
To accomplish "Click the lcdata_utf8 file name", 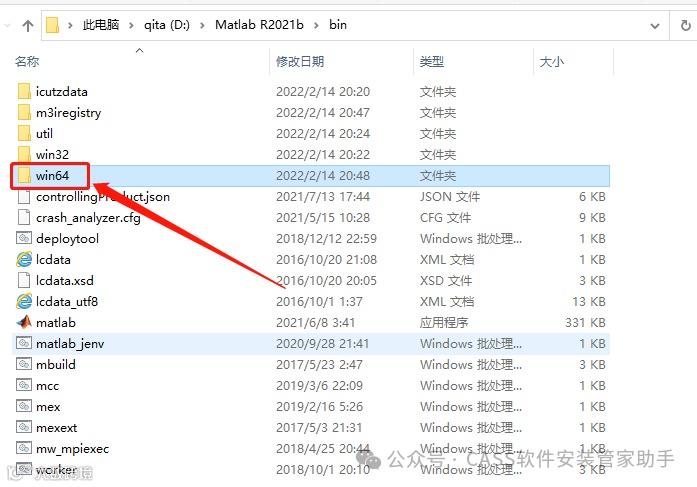I will 67,302.
